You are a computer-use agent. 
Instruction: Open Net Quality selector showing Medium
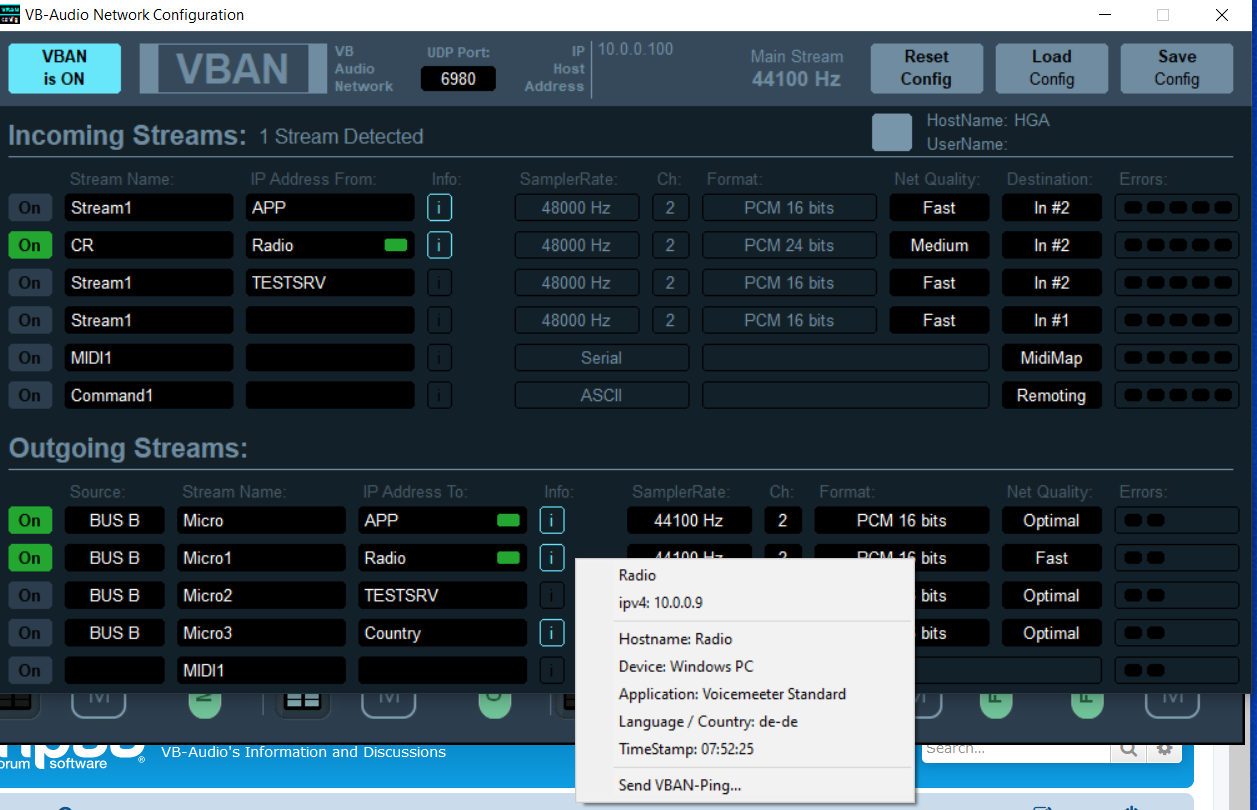(939, 245)
